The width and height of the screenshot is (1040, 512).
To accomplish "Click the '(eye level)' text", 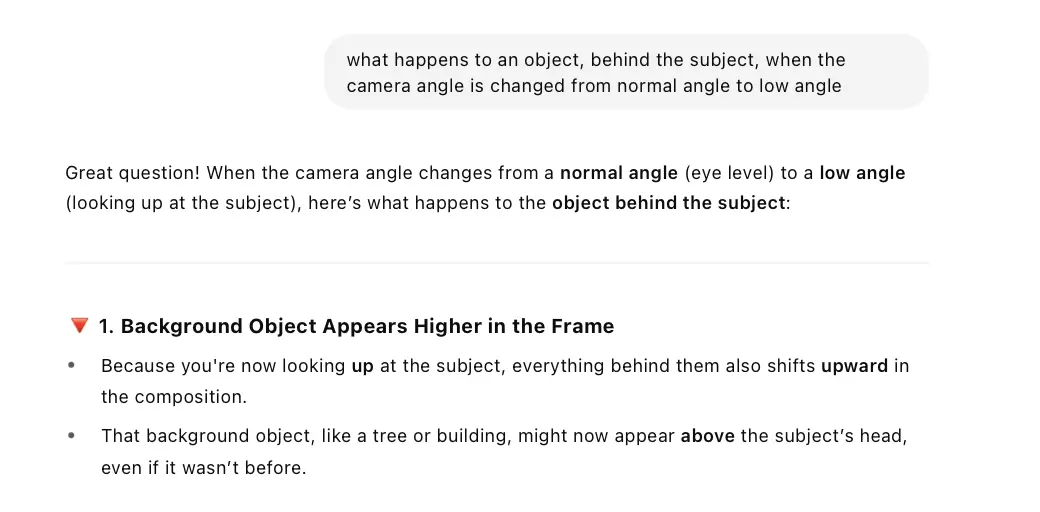I will (x=729, y=173).
